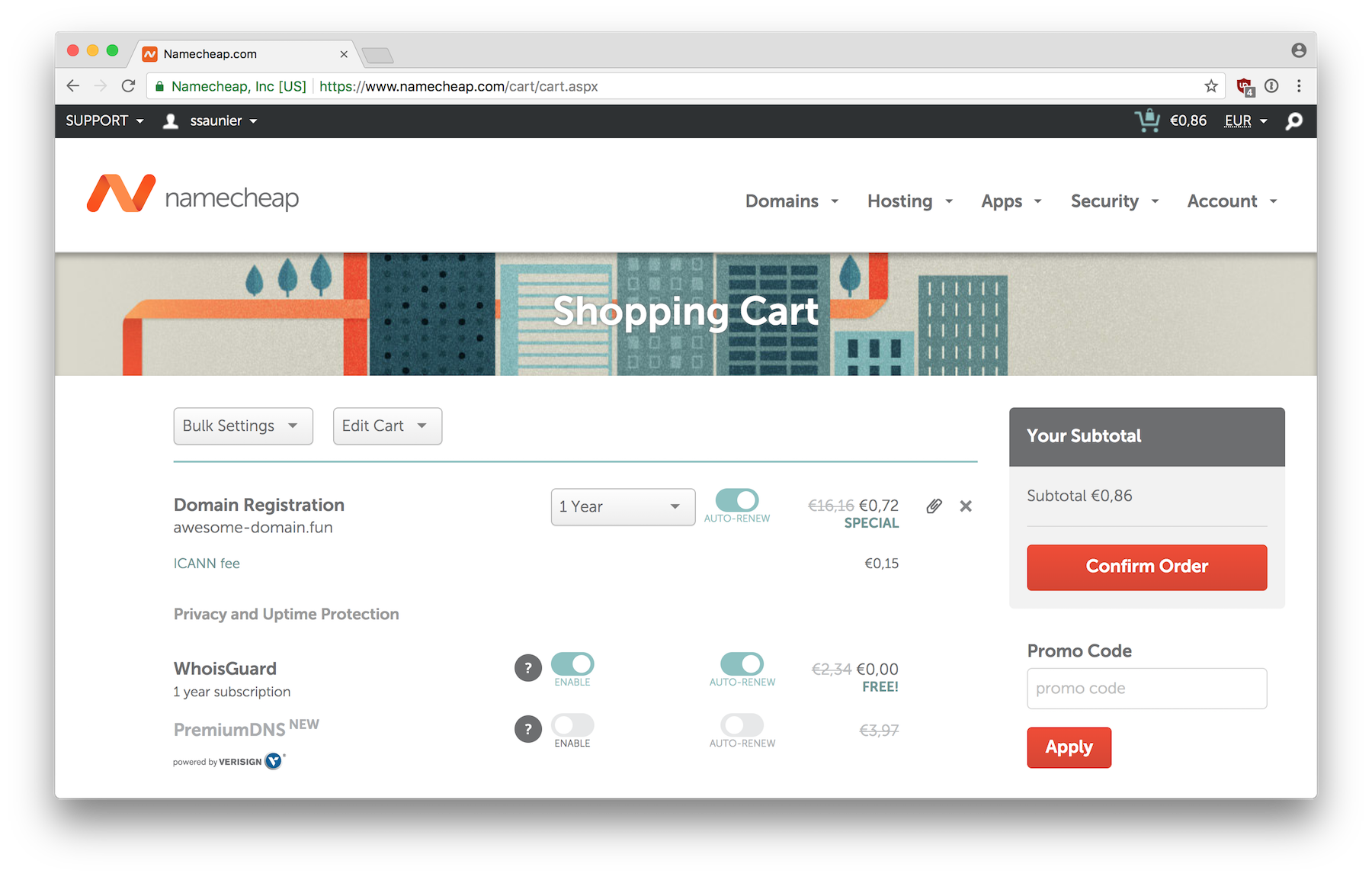Click the Privacy and Uptime Protection heading
1372x877 pixels.
[x=287, y=614]
